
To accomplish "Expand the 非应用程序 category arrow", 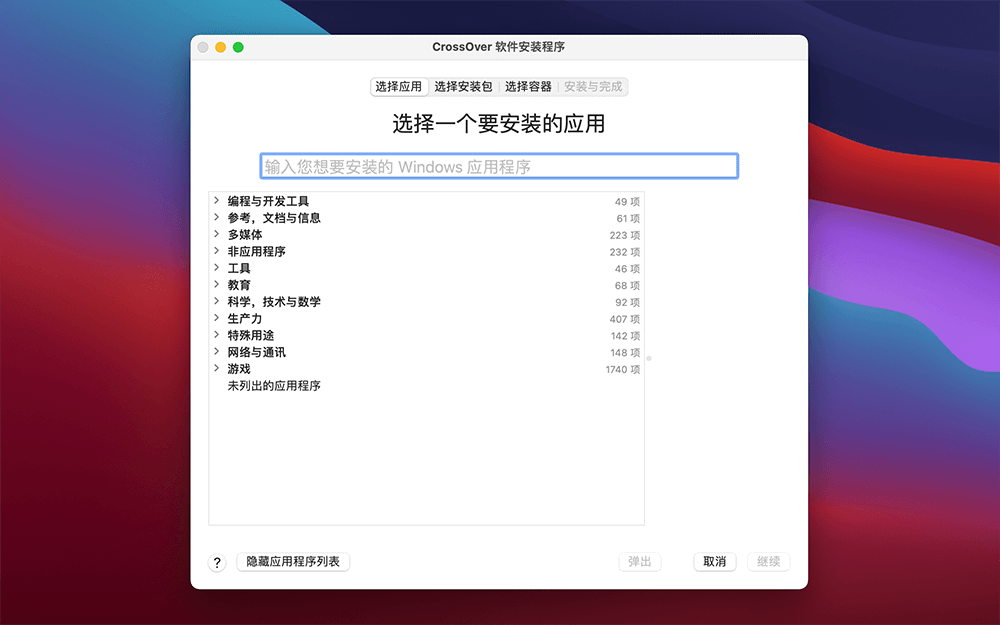I will [x=216, y=251].
